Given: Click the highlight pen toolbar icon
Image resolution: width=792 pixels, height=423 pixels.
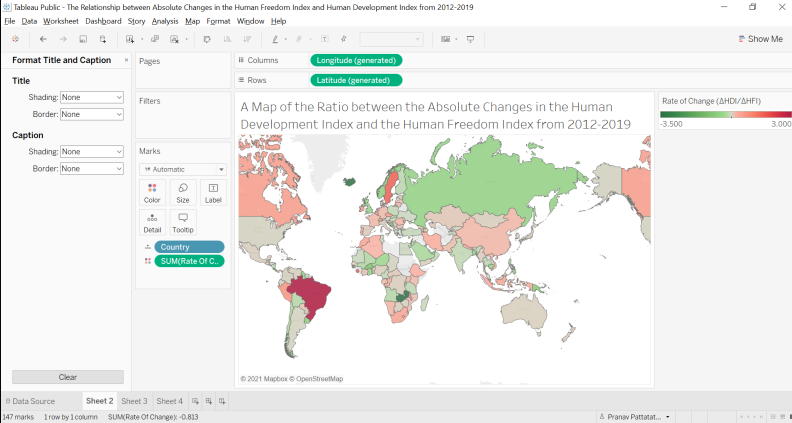Looking at the screenshot, I should (275, 39).
